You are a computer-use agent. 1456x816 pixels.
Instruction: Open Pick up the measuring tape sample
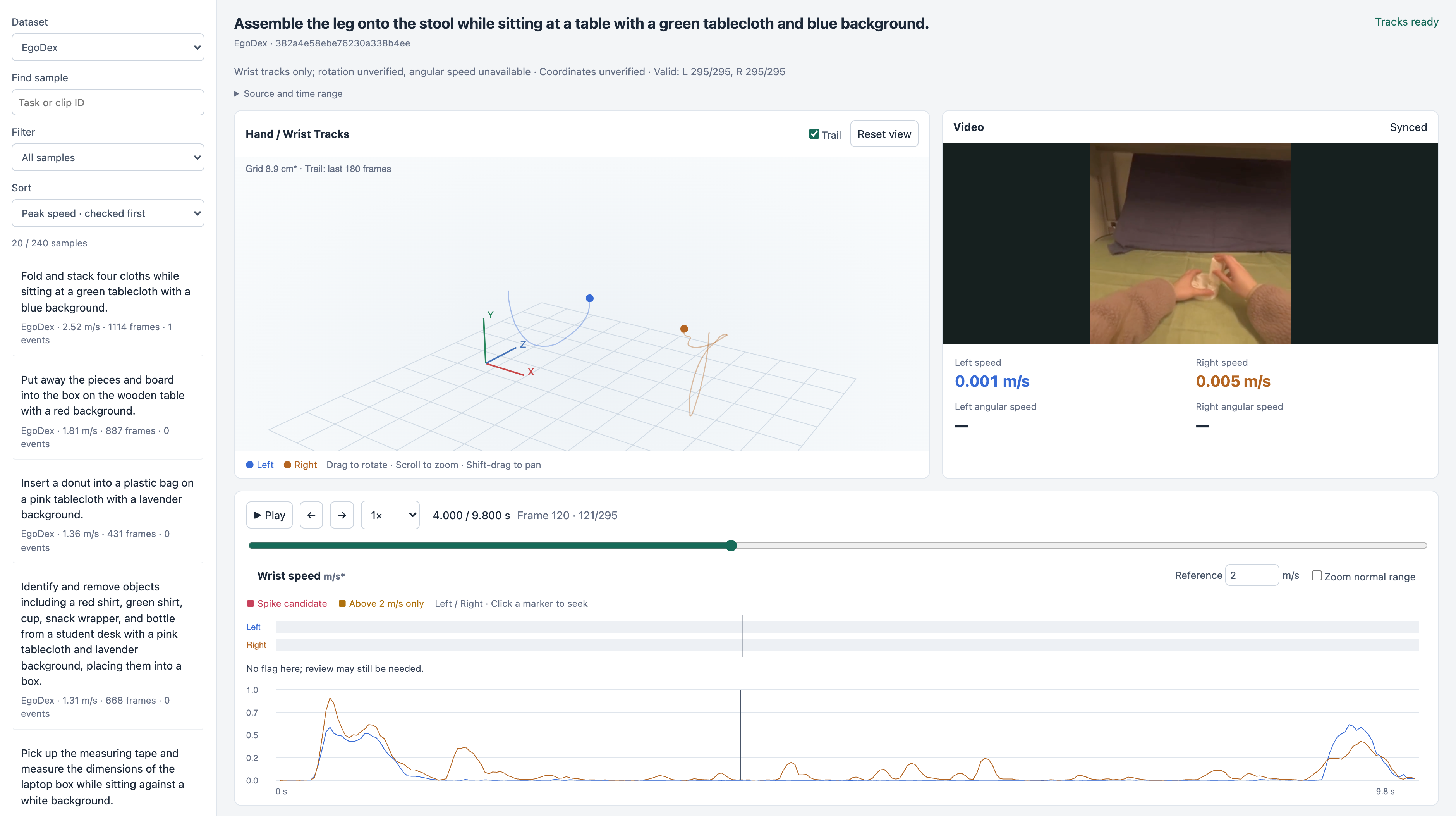107,777
